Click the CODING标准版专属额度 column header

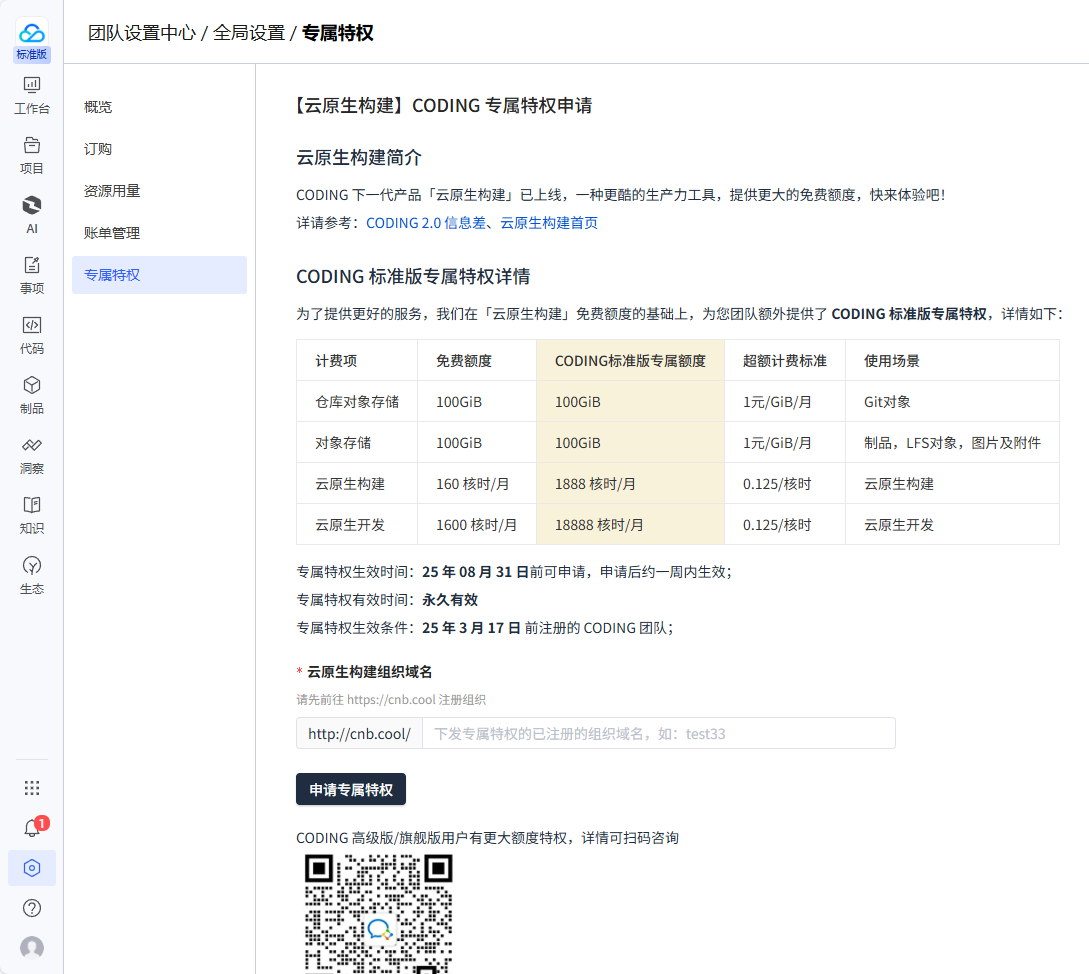tap(630, 361)
